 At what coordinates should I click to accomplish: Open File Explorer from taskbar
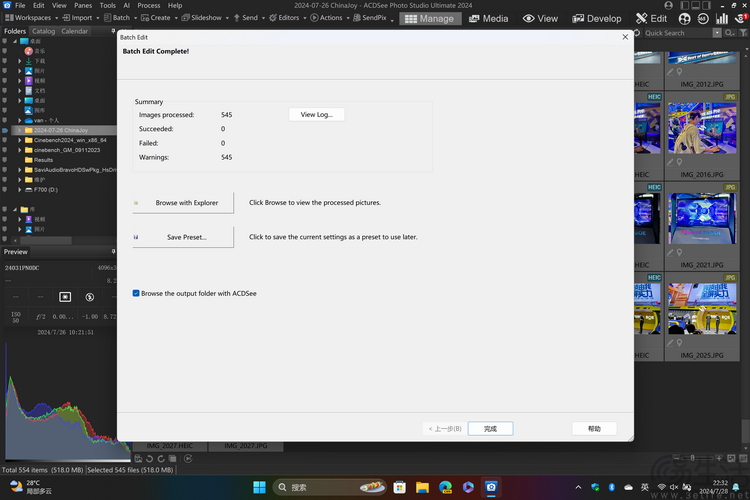tap(422, 487)
